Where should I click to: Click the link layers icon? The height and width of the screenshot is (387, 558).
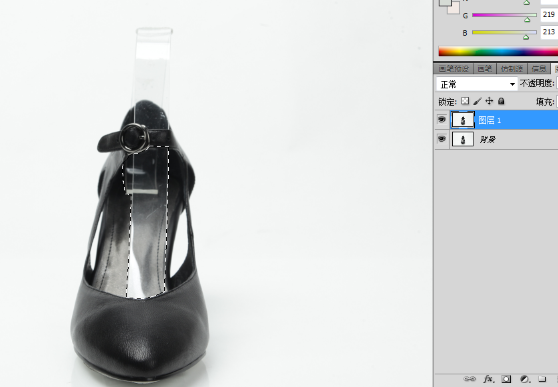470,379
